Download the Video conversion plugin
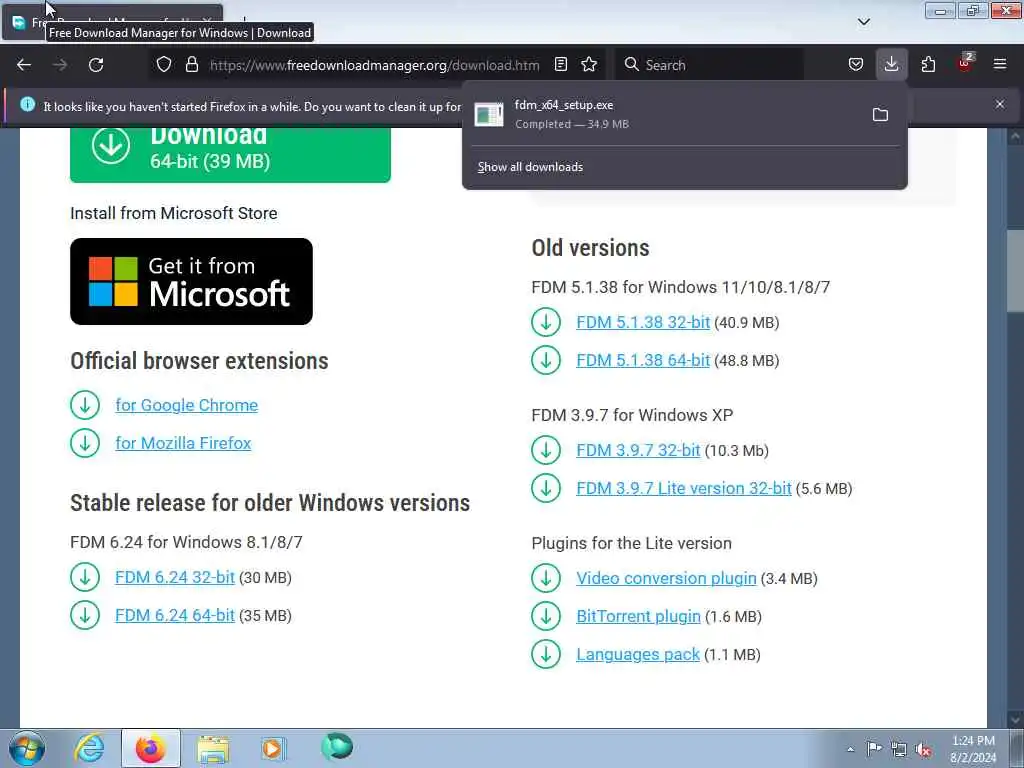This screenshot has width=1024, height=768. pos(666,579)
